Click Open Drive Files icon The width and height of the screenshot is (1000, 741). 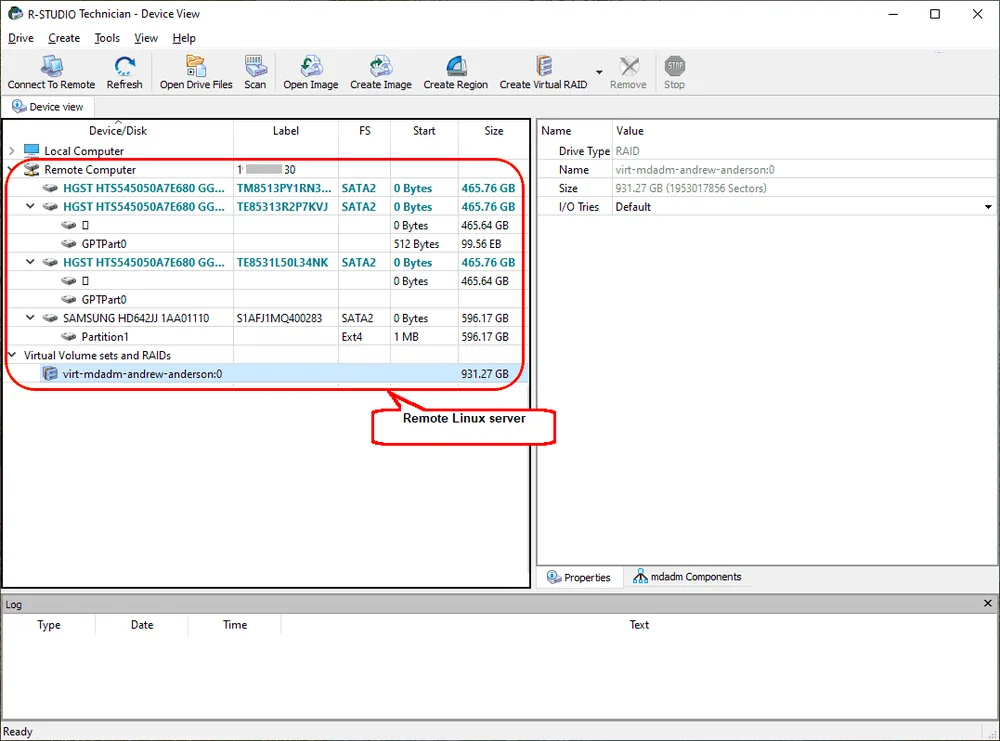196,66
